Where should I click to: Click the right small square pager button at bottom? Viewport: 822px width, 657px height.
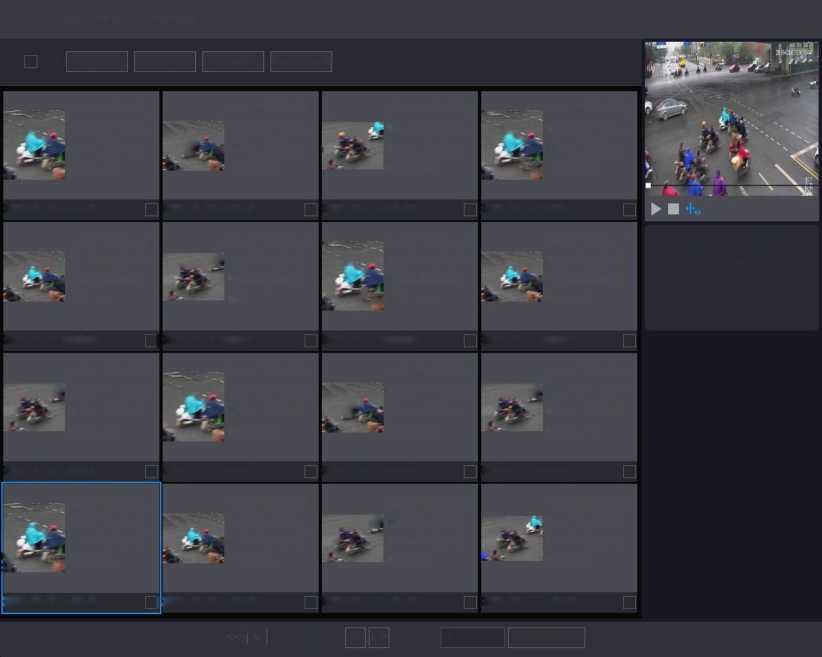coord(378,637)
